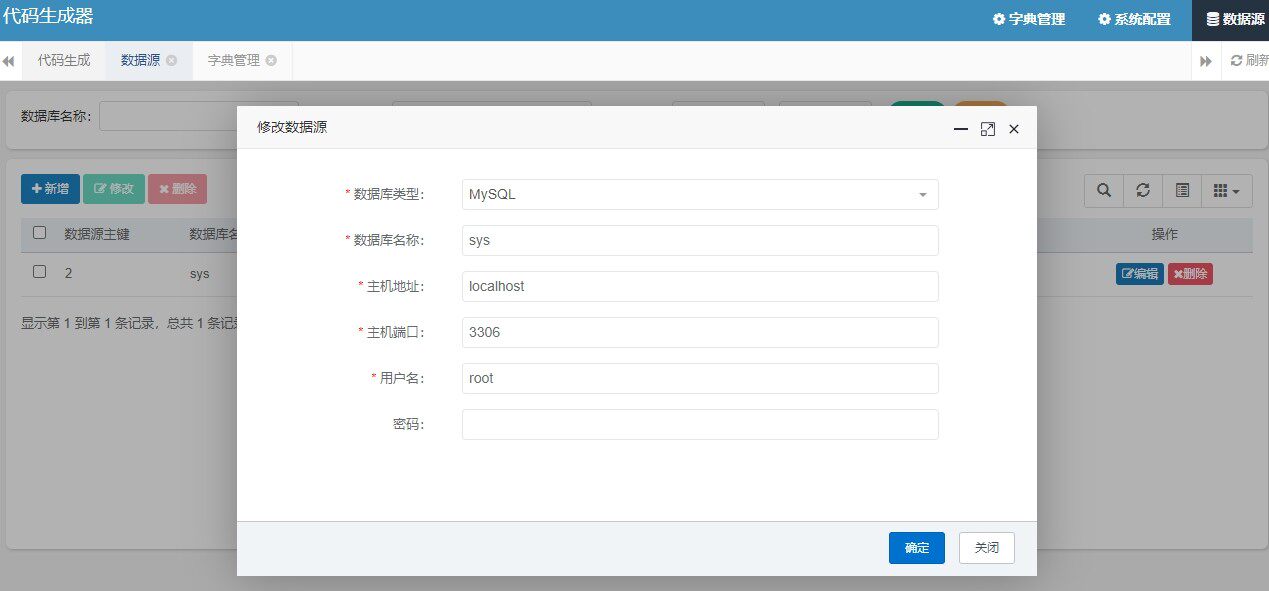Close the 数据源 tab via its x icon
The image size is (1269, 591).
pos(171,60)
